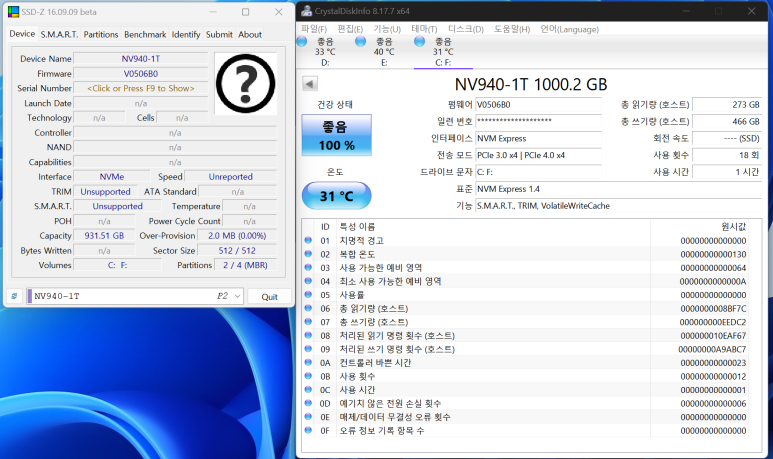The image size is (773, 459).
Task: Click status dot for attribute 07 총 쓰기량
Action: 308,321
